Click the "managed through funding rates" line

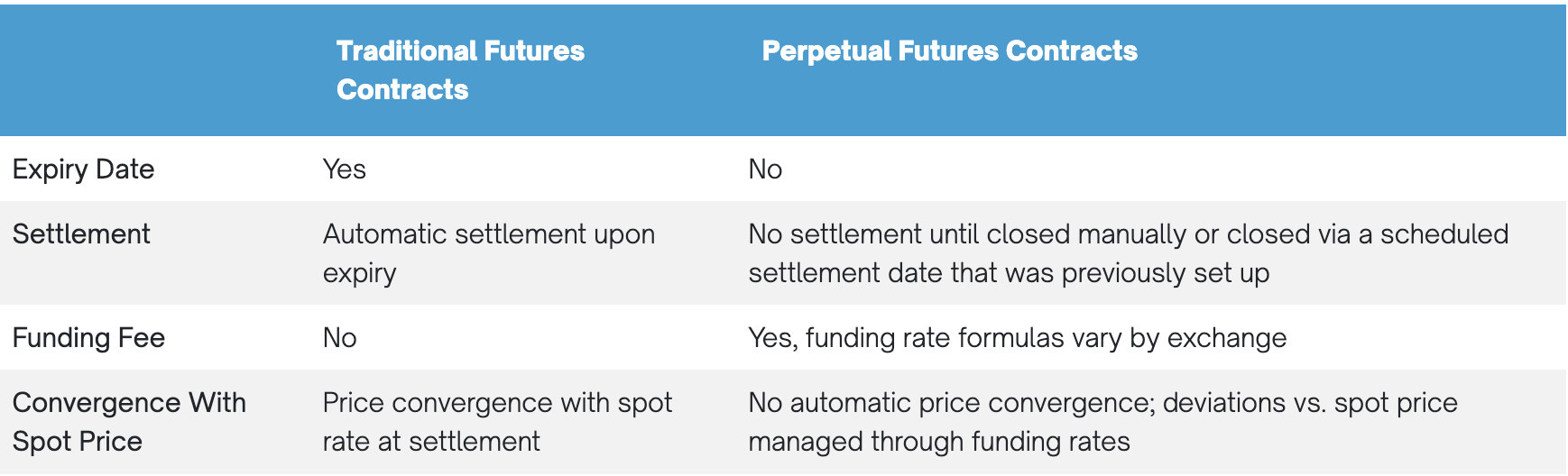coord(938,442)
